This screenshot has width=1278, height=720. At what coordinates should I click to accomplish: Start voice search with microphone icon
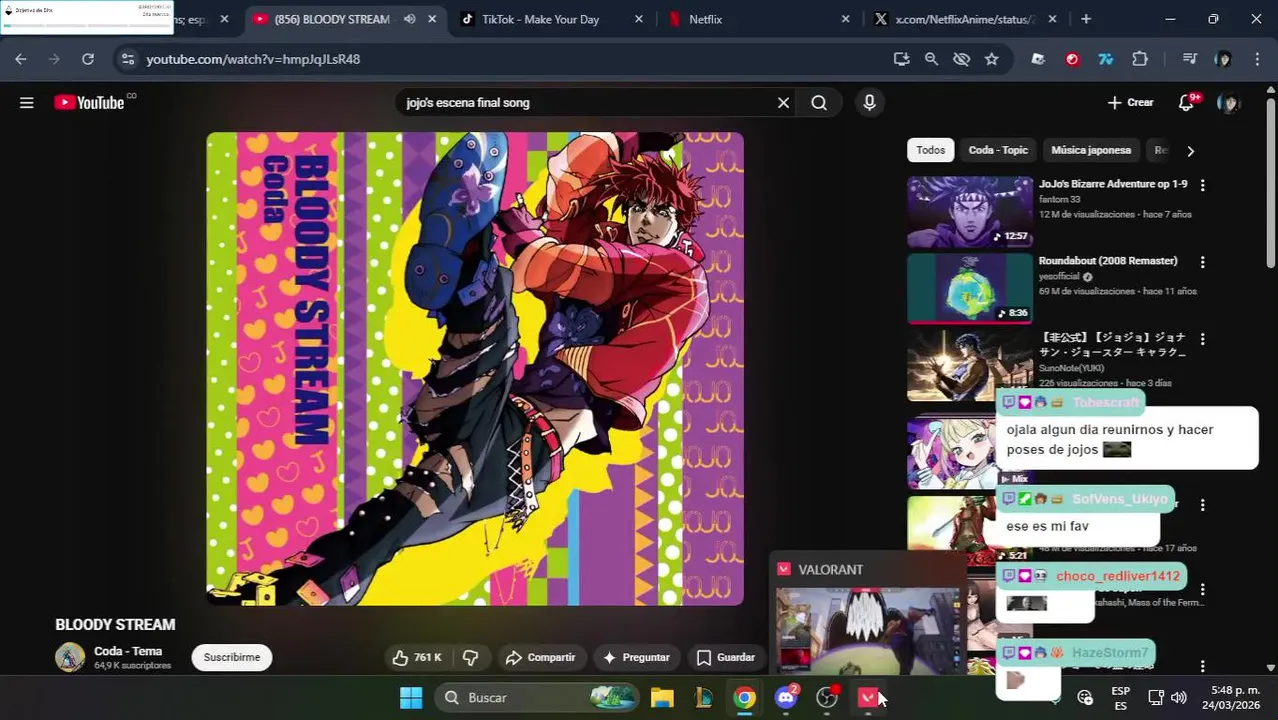(x=869, y=102)
